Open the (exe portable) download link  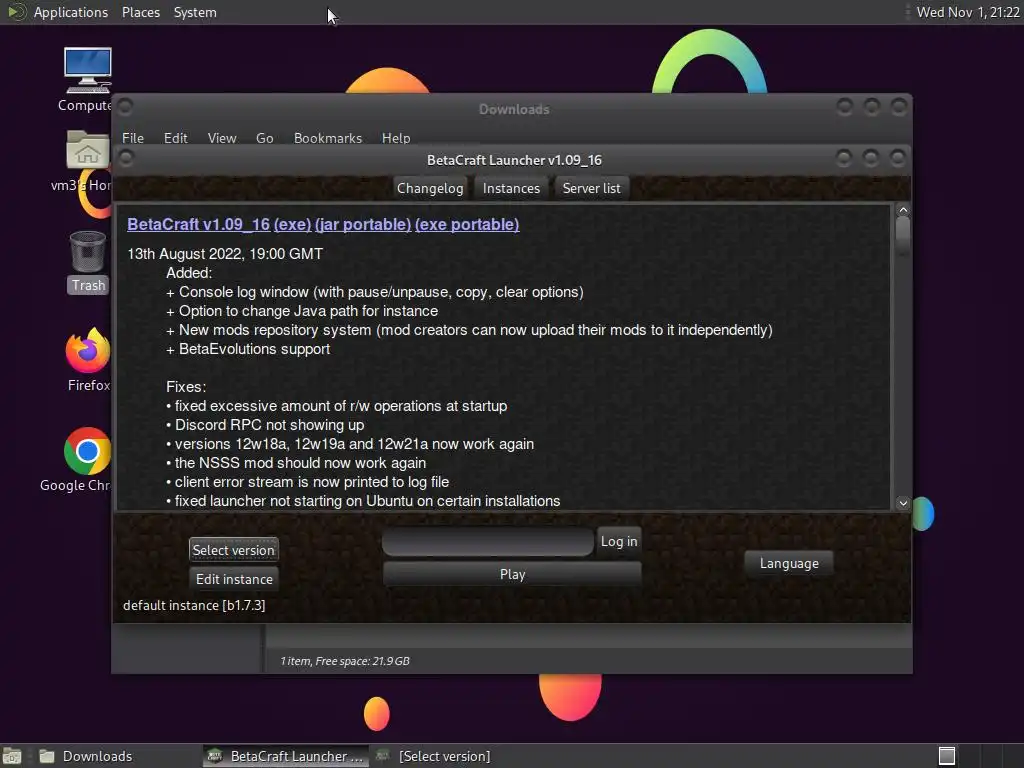tap(467, 224)
